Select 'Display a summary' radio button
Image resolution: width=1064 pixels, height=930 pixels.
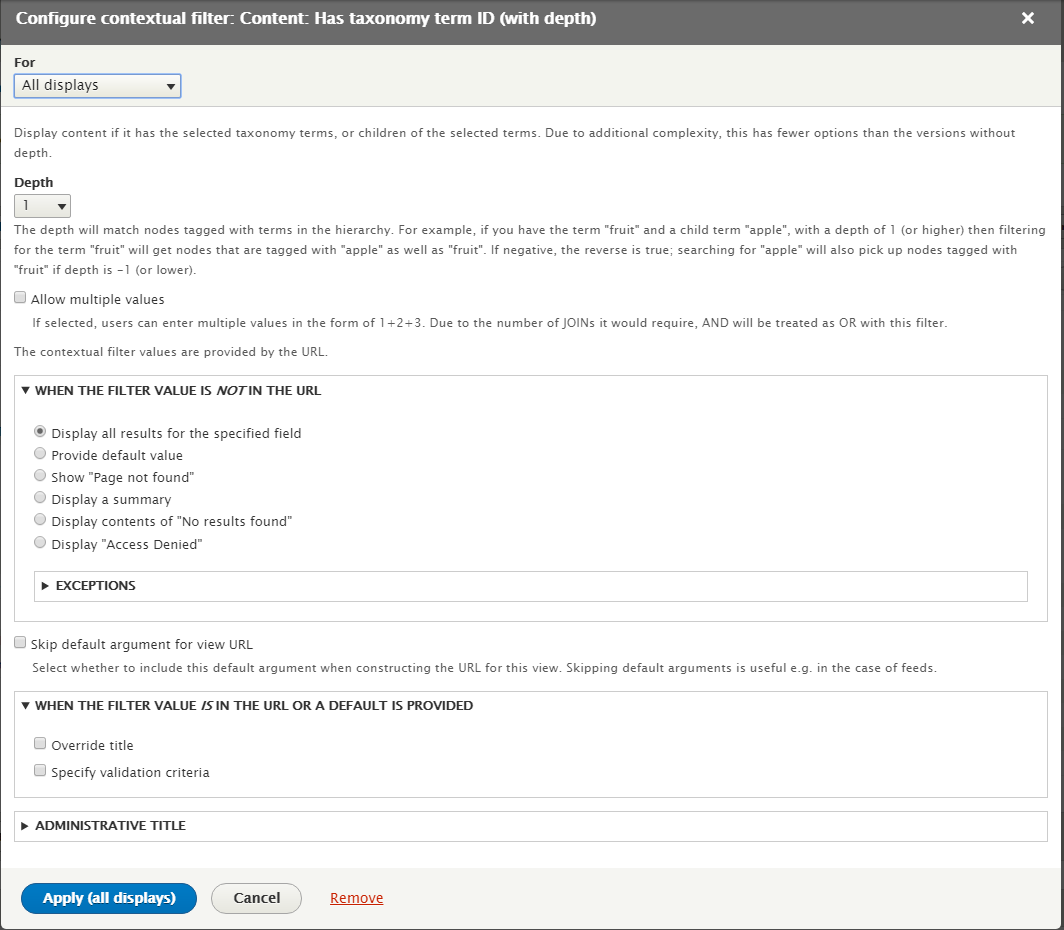(x=40, y=498)
